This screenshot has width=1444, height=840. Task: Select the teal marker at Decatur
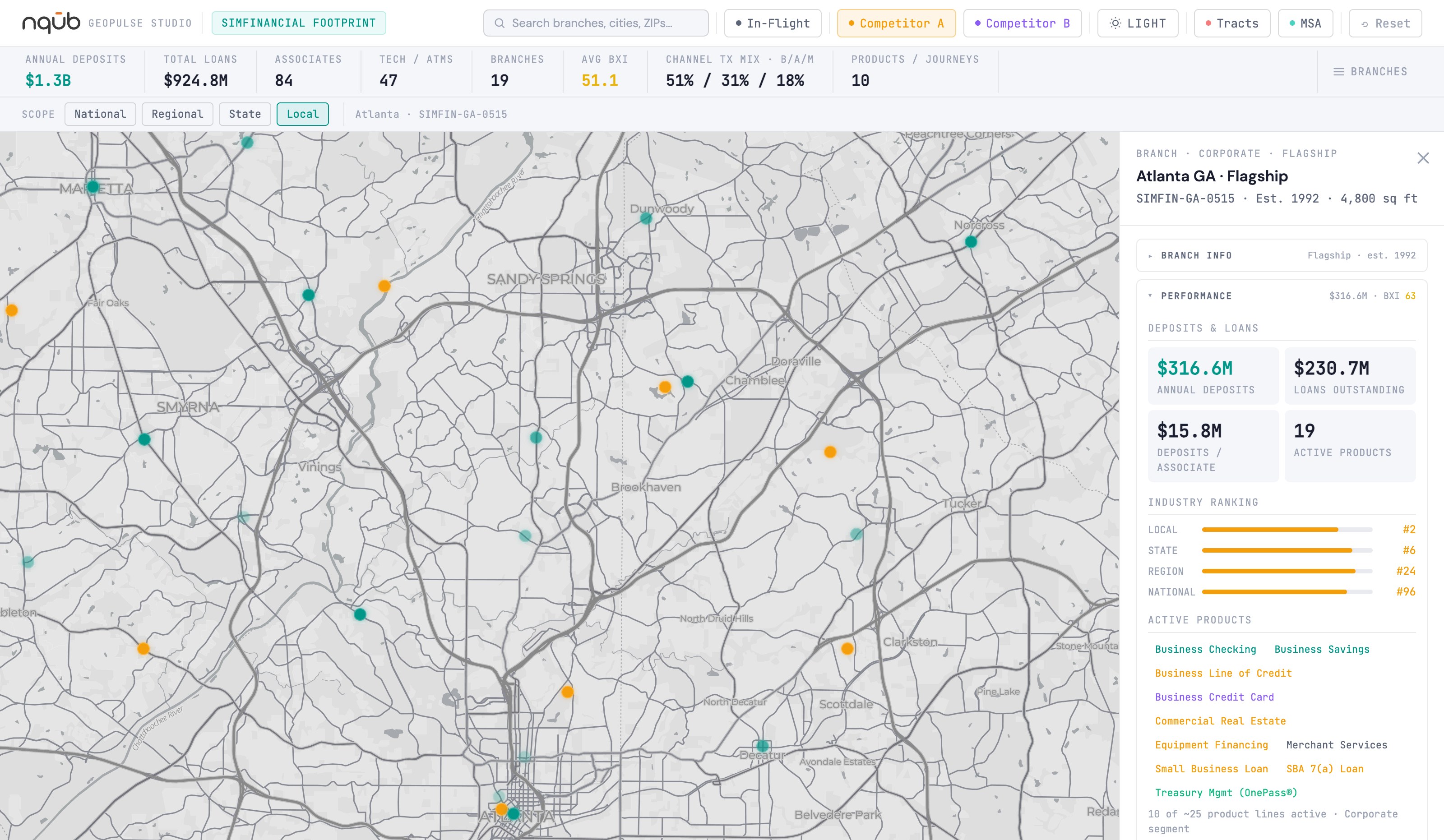762,746
